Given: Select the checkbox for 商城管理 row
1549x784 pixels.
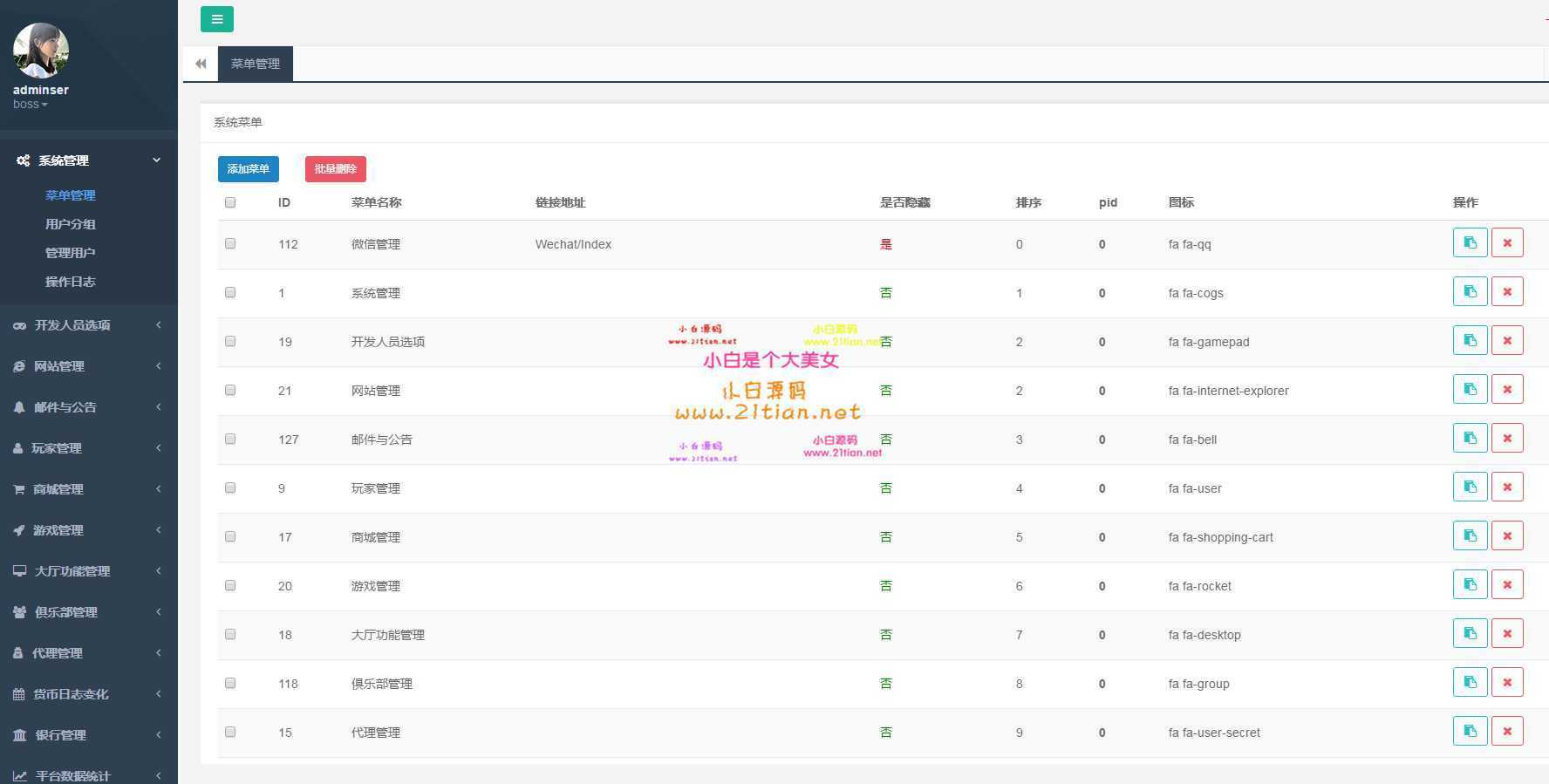Looking at the screenshot, I should click(230, 536).
